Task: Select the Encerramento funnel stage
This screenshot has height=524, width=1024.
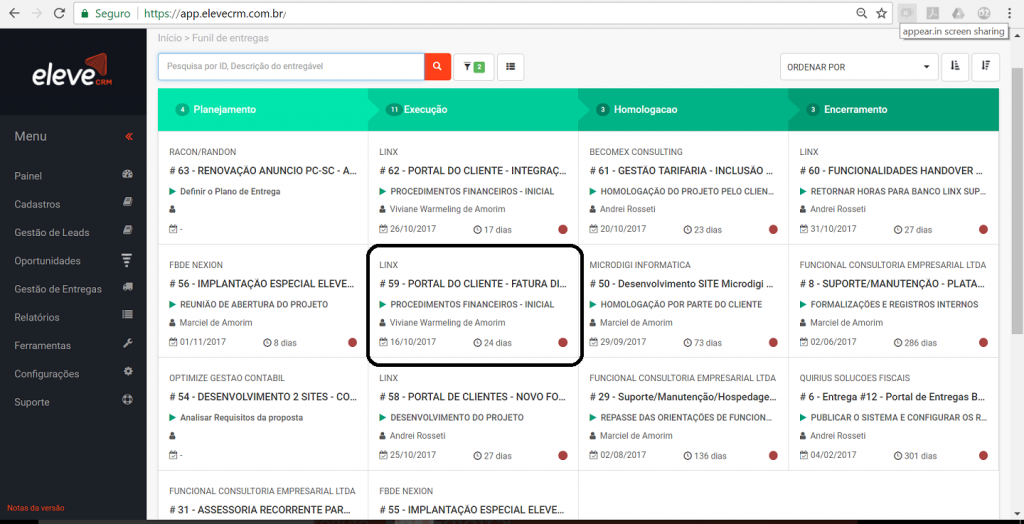Action: 893,110
